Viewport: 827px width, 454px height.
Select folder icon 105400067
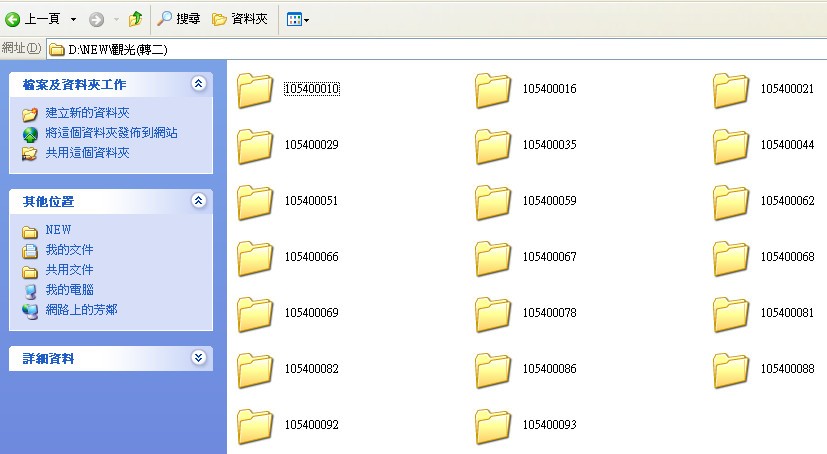click(x=493, y=259)
